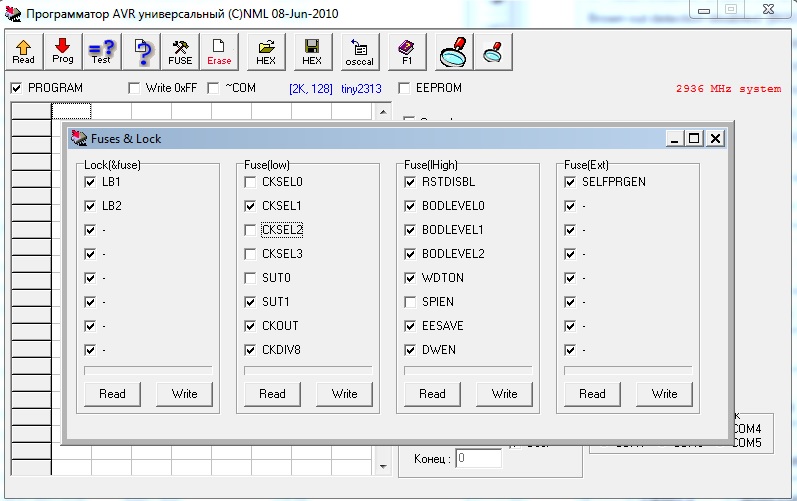Open F1 help book icon
Image resolution: width=797 pixels, height=501 pixels.
point(407,51)
